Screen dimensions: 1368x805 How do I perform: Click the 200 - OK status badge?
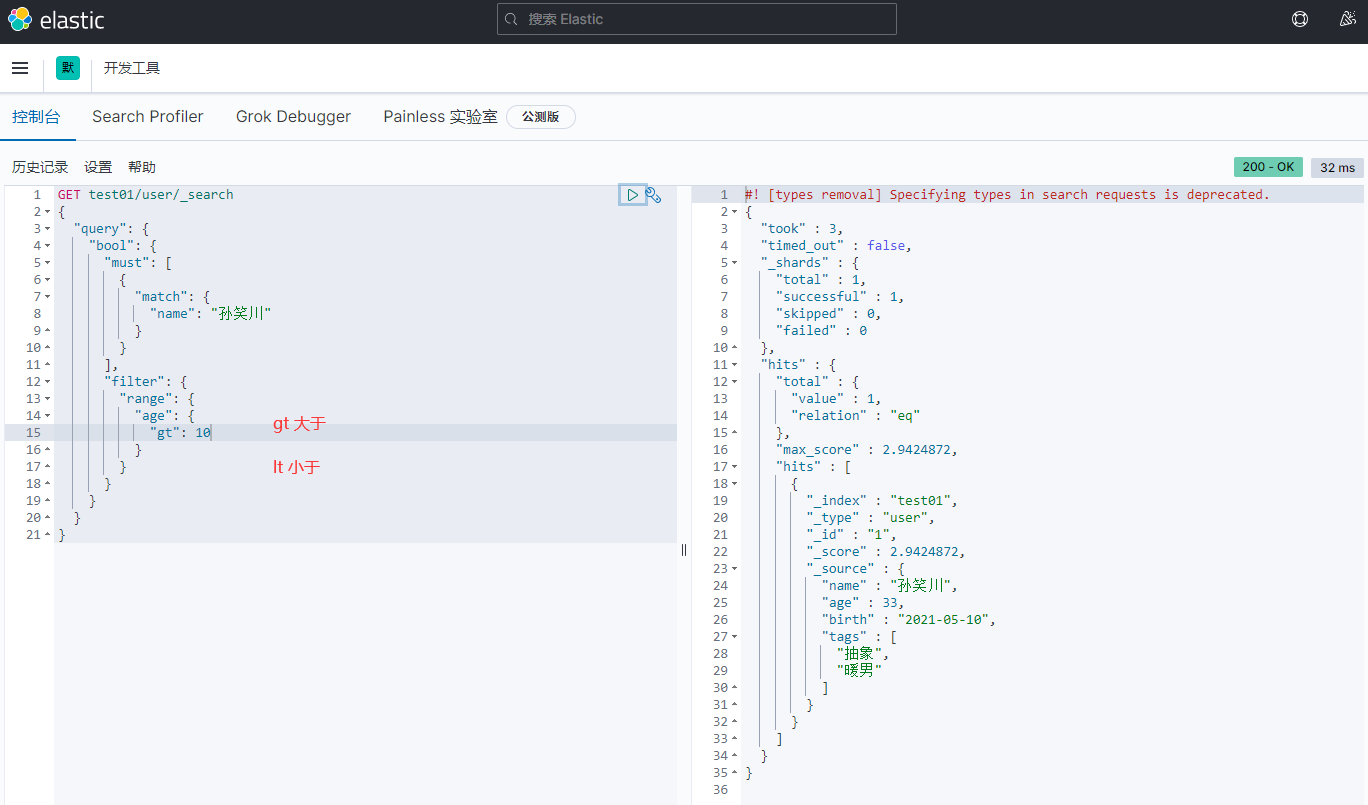coord(1268,167)
